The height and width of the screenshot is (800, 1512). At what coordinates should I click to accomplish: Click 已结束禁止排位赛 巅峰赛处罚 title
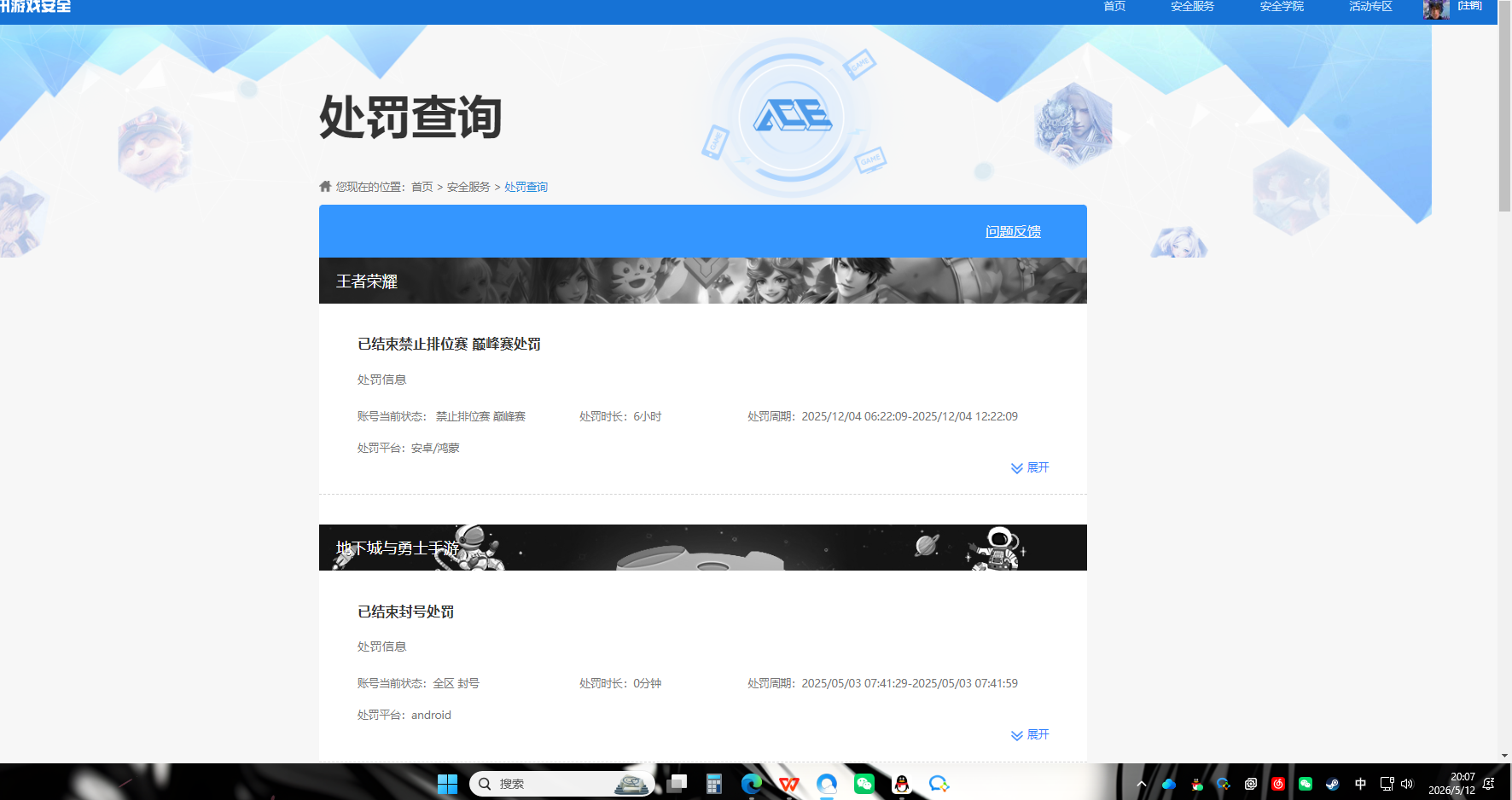449,344
